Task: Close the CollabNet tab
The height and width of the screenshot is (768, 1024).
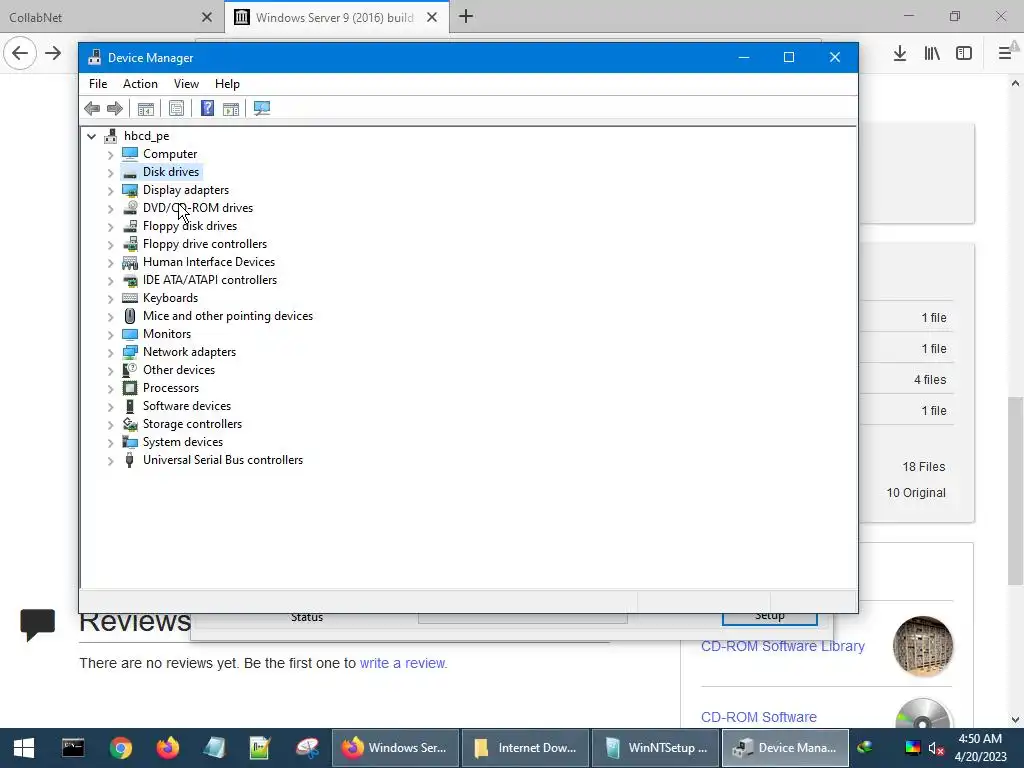Action: 206,17
